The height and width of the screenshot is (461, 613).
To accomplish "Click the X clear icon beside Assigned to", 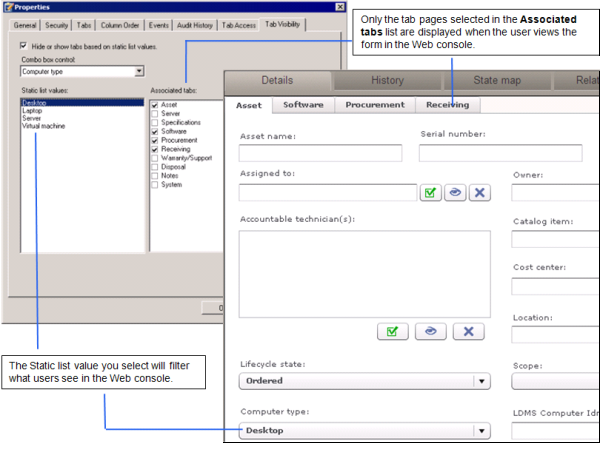I will point(480,193).
